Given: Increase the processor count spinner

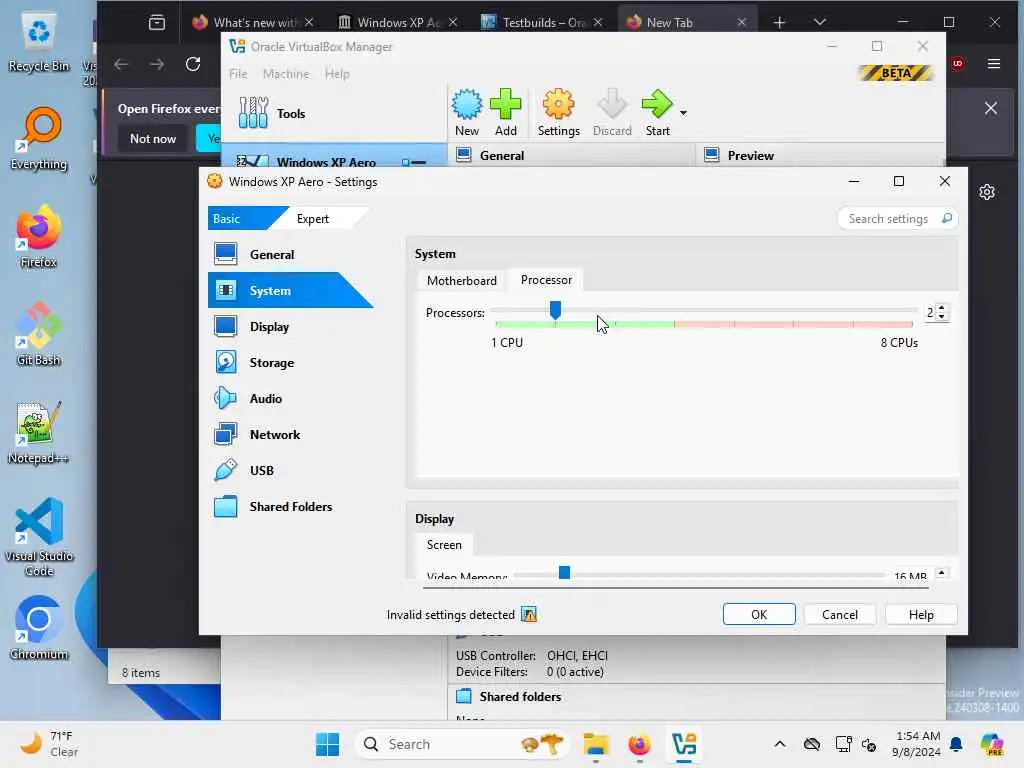Looking at the screenshot, I should 942,308.
